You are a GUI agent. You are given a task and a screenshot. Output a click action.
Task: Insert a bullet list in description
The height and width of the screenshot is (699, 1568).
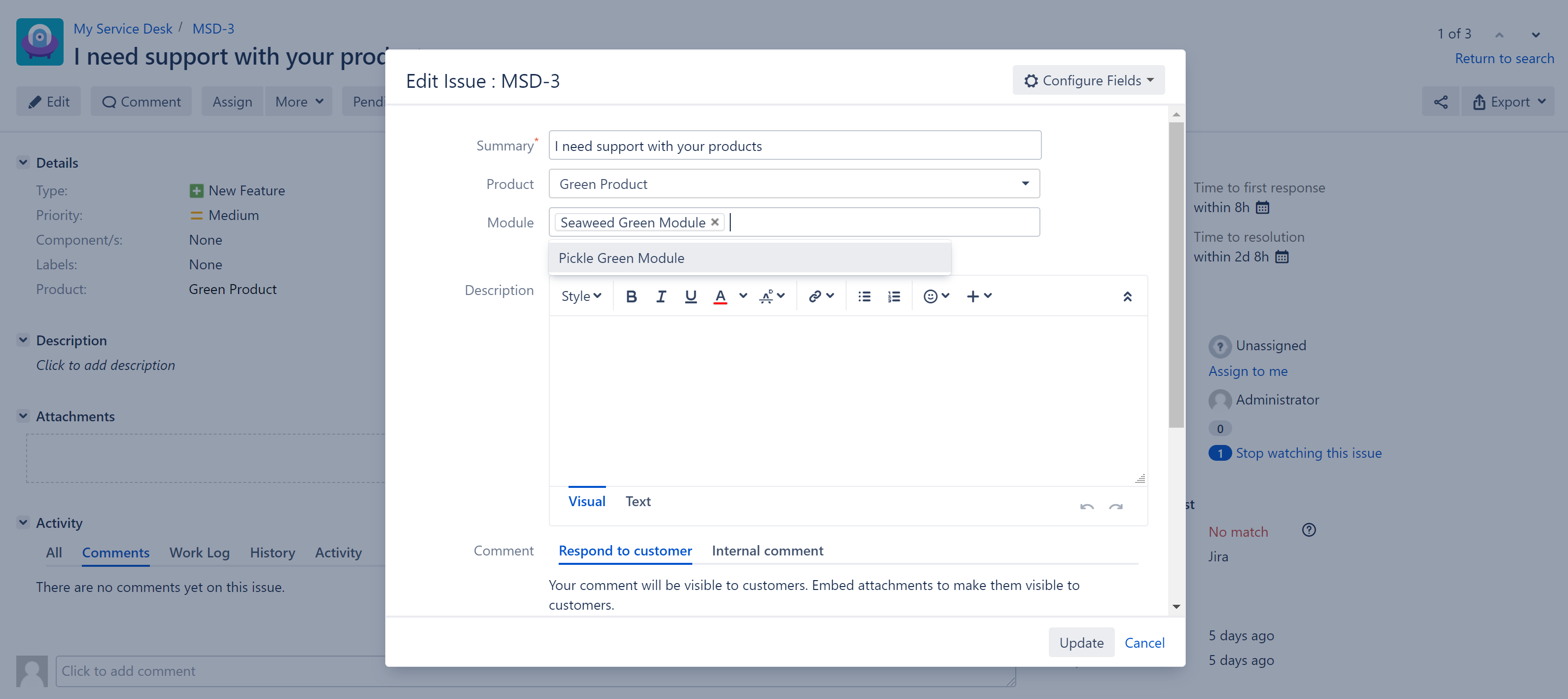coord(864,296)
